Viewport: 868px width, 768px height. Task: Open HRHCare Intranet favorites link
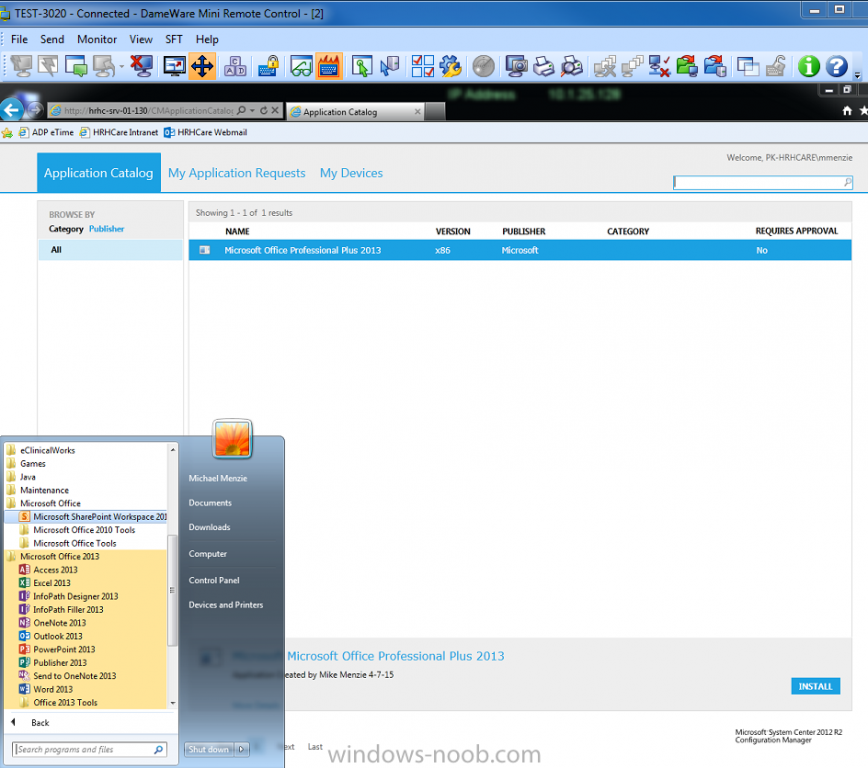click(119, 132)
